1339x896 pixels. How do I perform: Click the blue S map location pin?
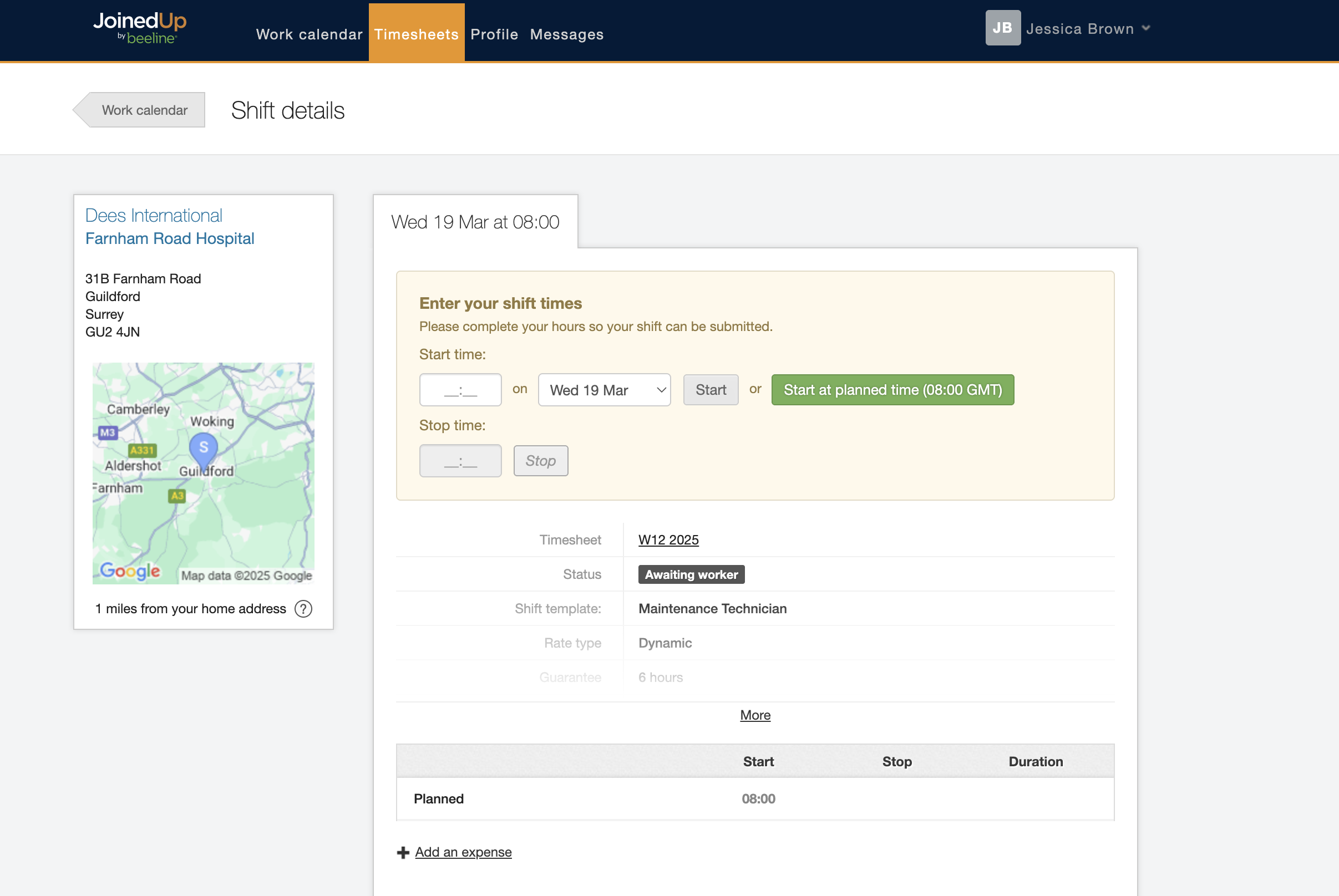203,447
